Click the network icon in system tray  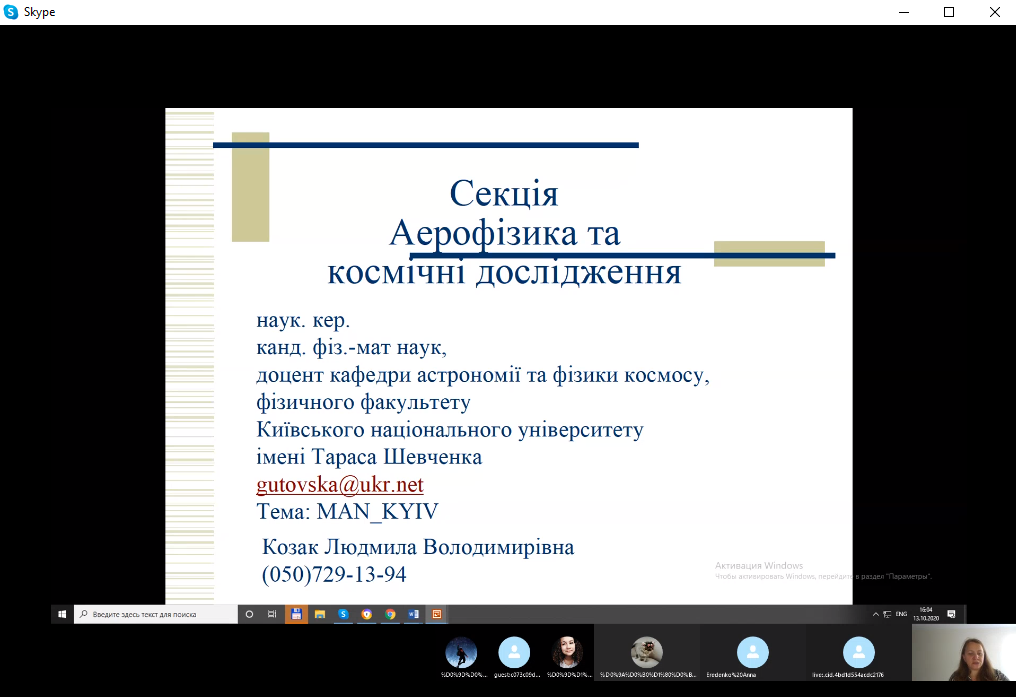(888, 614)
